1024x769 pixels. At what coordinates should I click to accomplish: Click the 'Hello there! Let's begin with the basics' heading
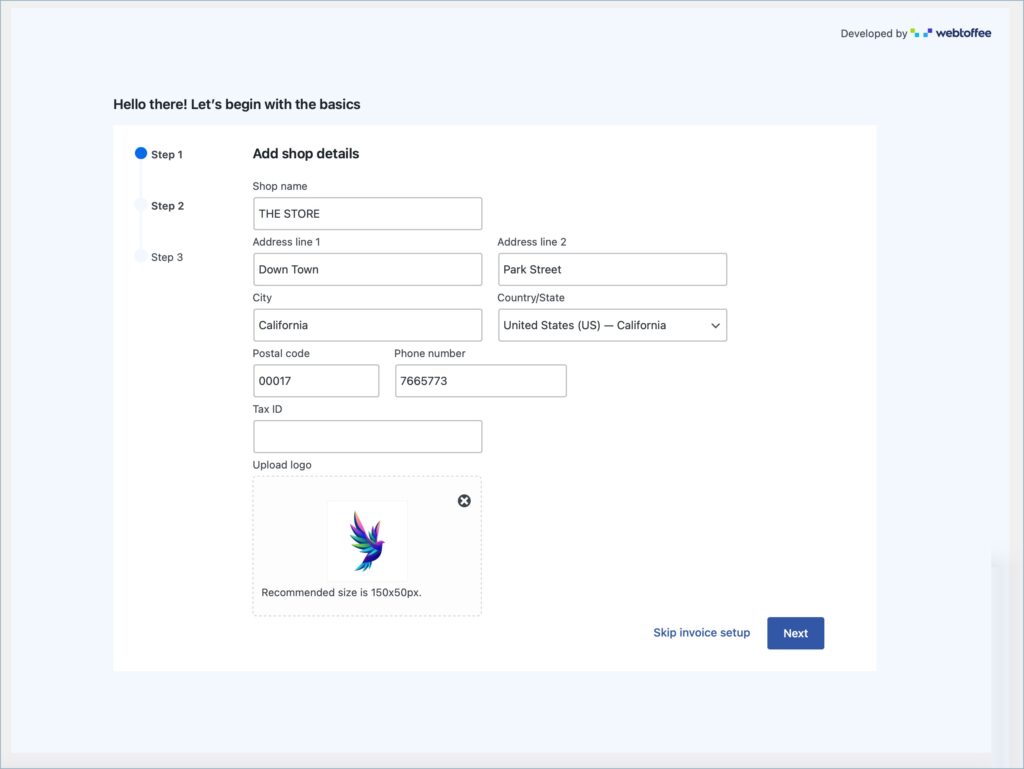coord(236,104)
